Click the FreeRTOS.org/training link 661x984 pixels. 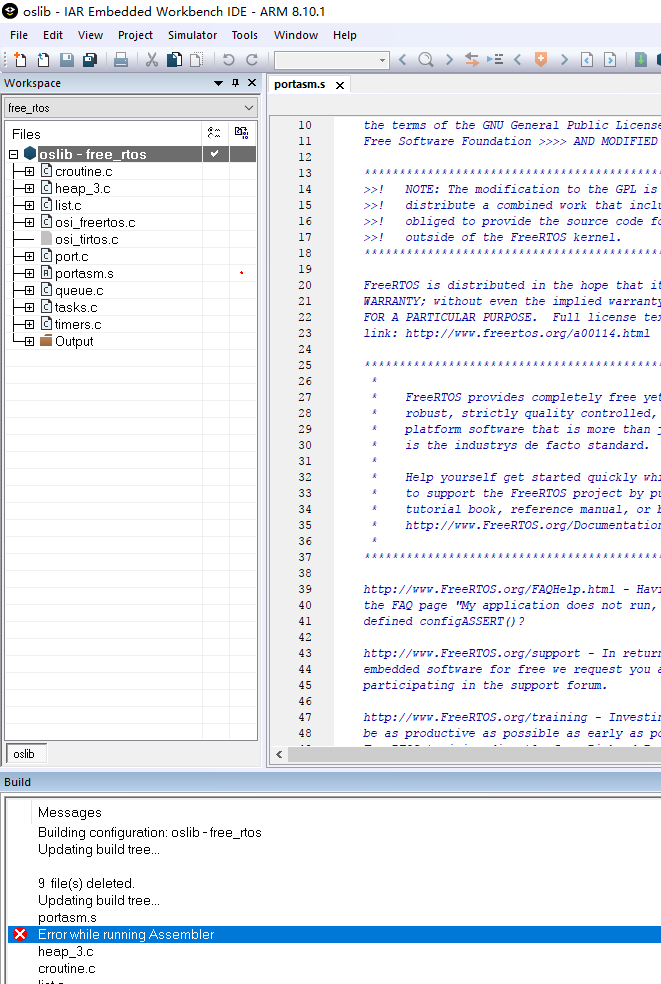coord(475,717)
